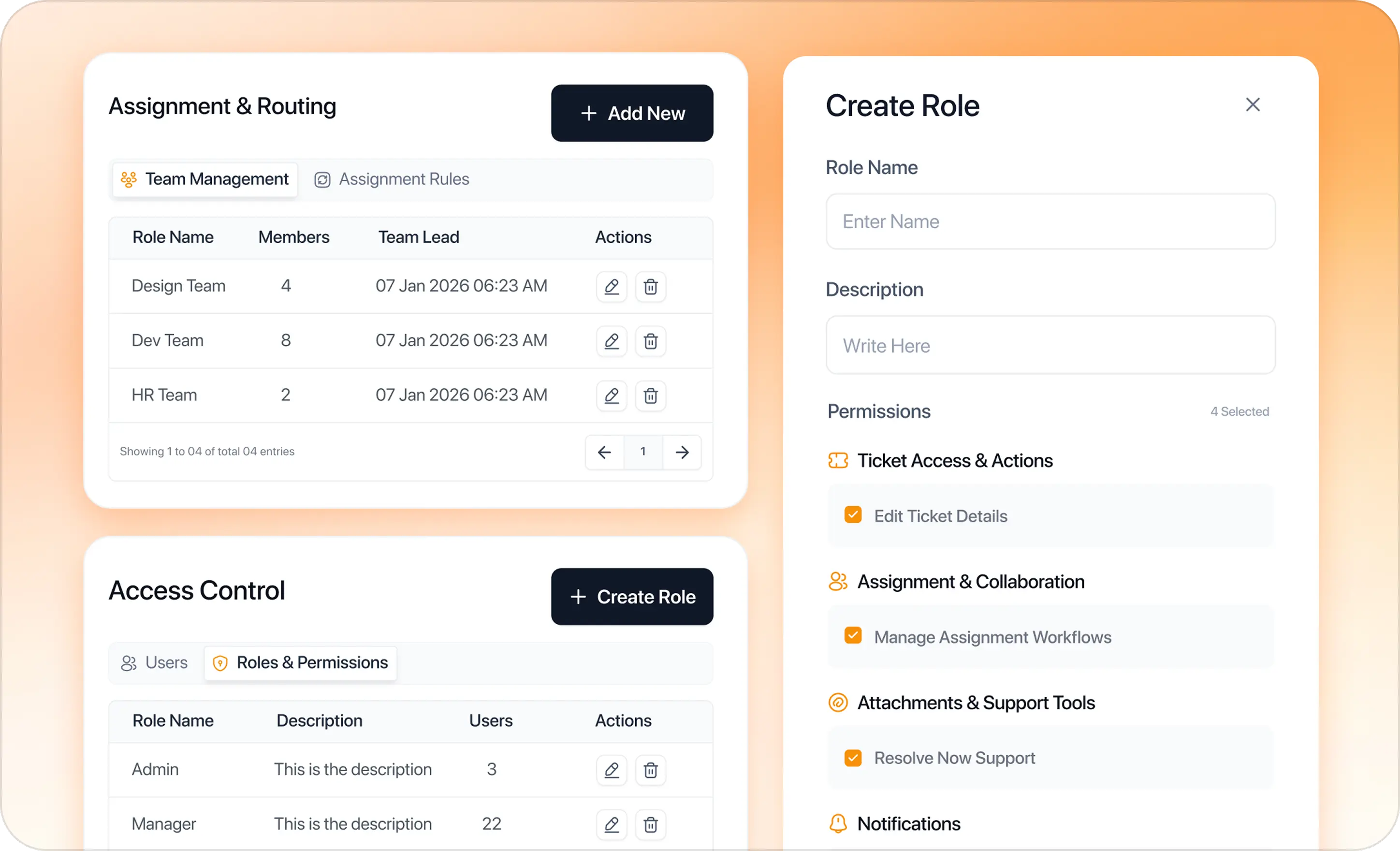Click Manager's user count 22
This screenshot has width=1400, height=851.
(x=492, y=824)
